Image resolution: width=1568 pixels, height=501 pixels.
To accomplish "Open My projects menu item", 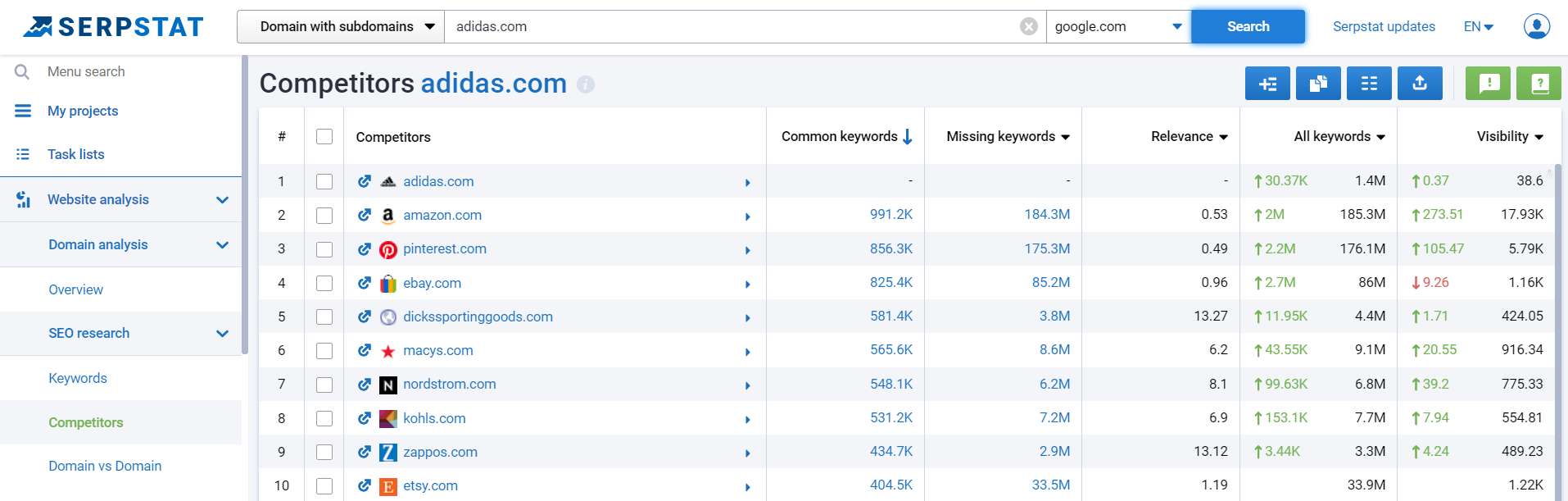I will coord(83,111).
